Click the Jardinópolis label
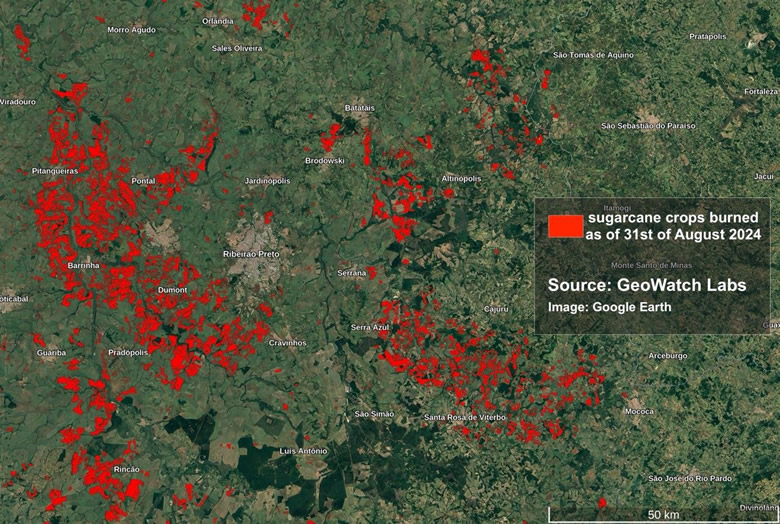This screenshot has height=524, width=780. (x=267, y=181)
